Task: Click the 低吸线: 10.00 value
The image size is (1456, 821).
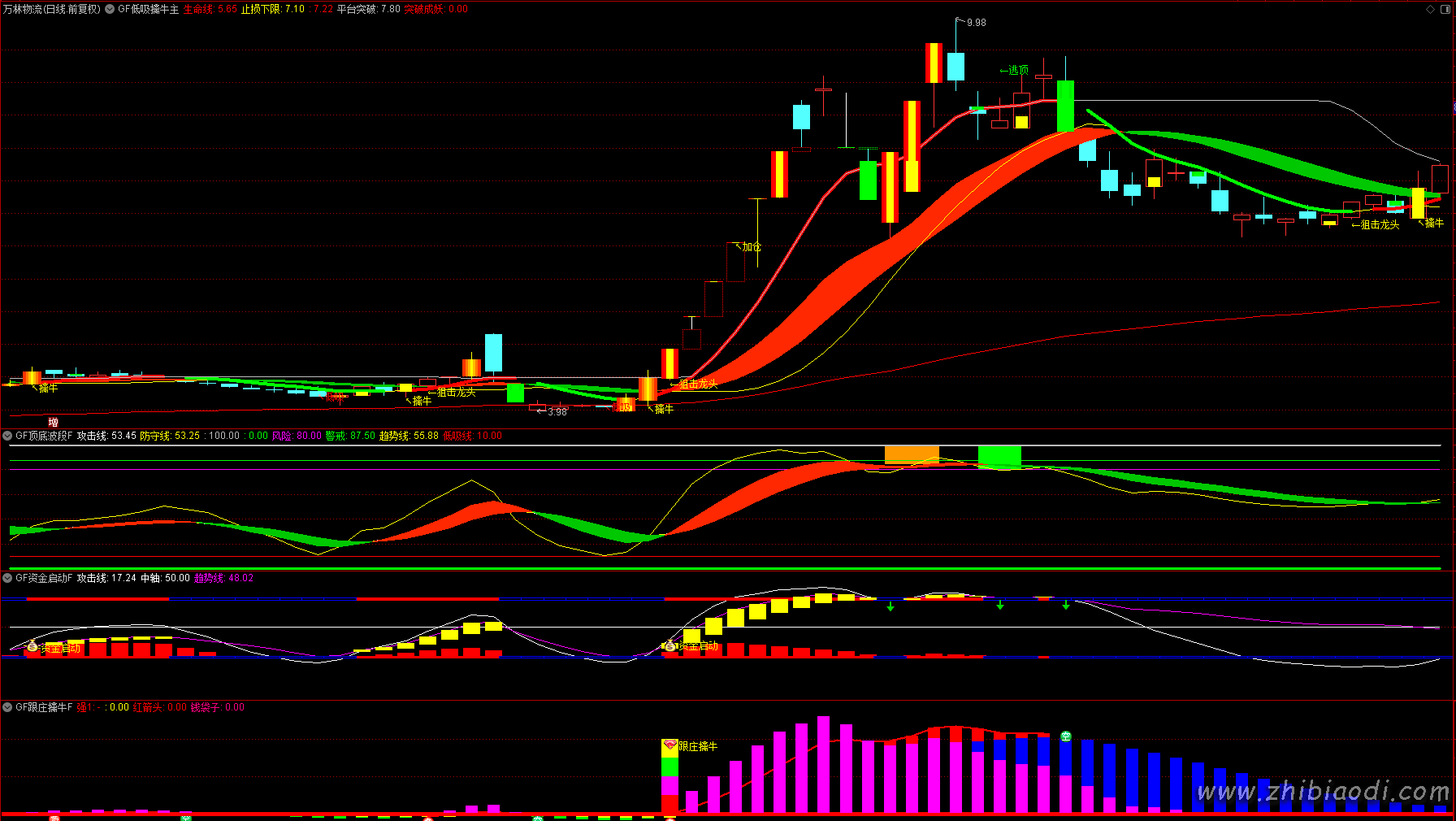Action: [473, 436]
